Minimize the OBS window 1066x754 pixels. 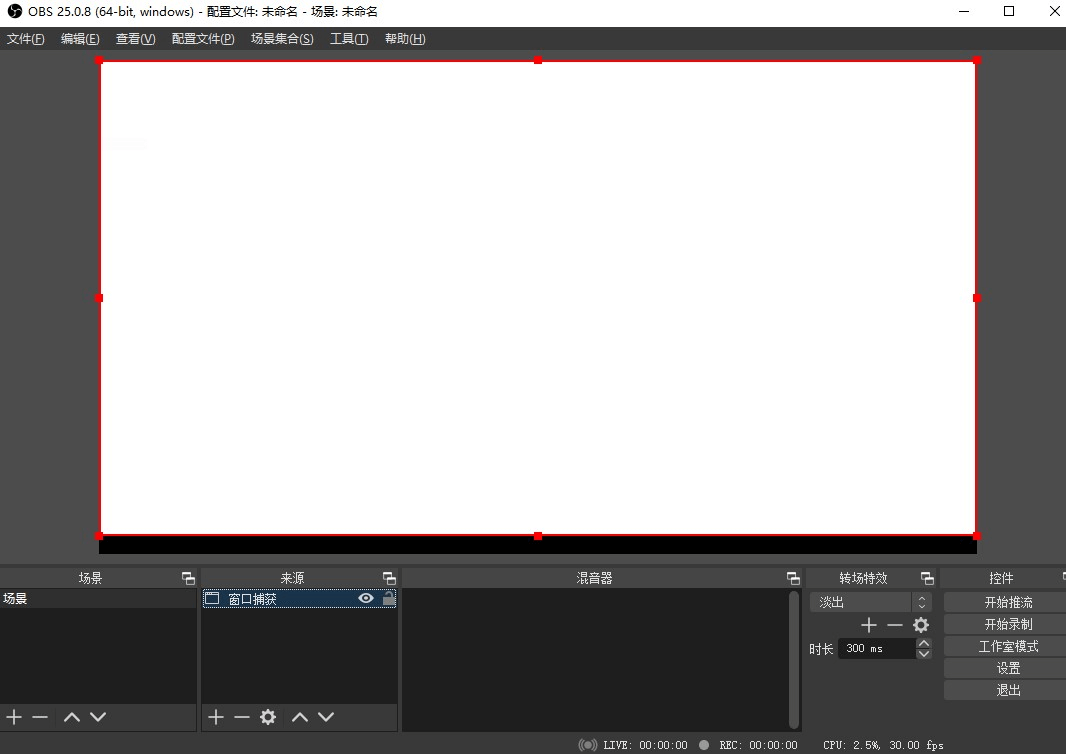964,12
